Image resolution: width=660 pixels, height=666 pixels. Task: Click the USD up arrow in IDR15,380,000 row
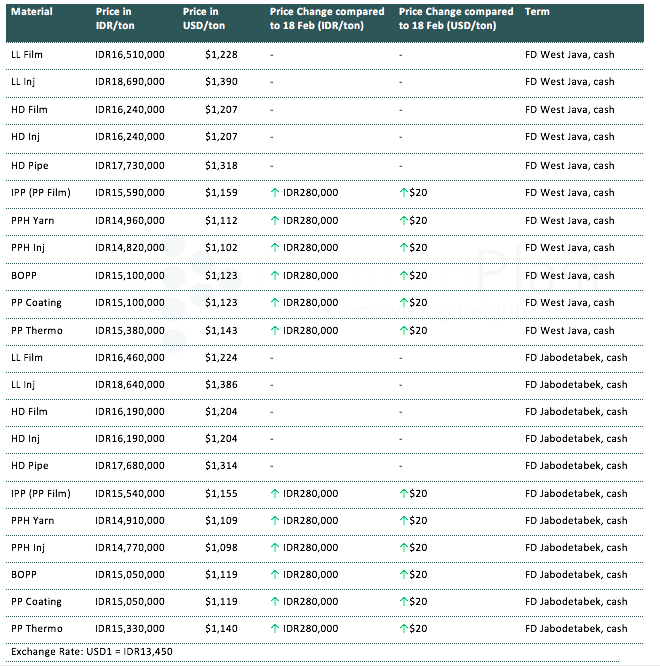pos(403,329)
